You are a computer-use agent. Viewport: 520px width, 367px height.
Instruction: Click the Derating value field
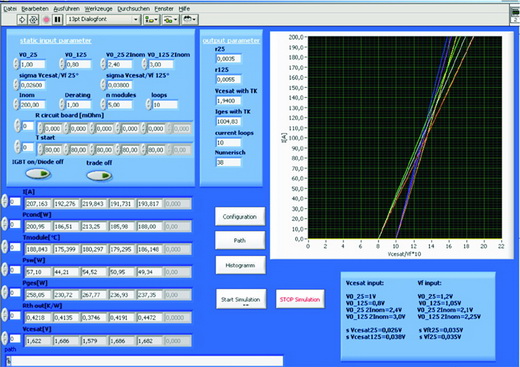coord(78,105)
